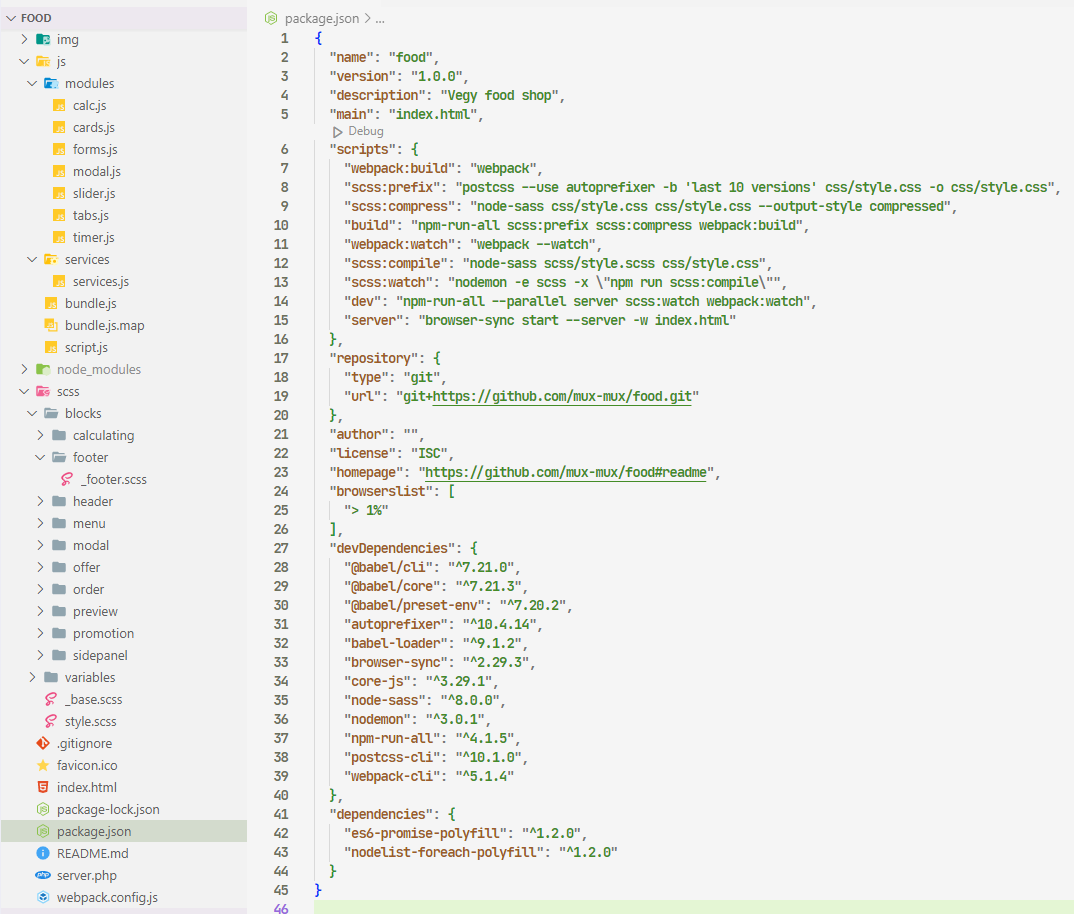
Task: Click the breadcrumb ellipsis segment
Action: 380,18
